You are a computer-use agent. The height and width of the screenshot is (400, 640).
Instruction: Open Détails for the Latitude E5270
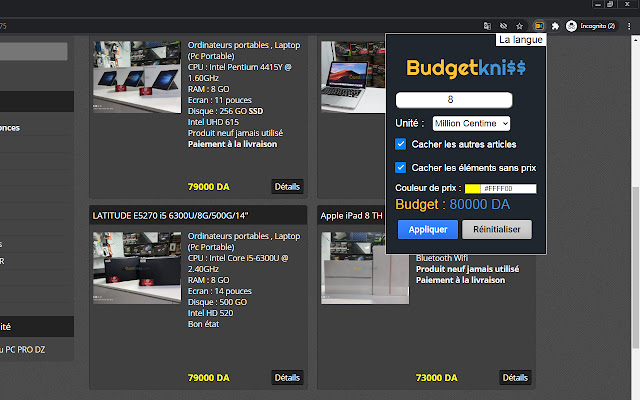(x=287, y=378)
